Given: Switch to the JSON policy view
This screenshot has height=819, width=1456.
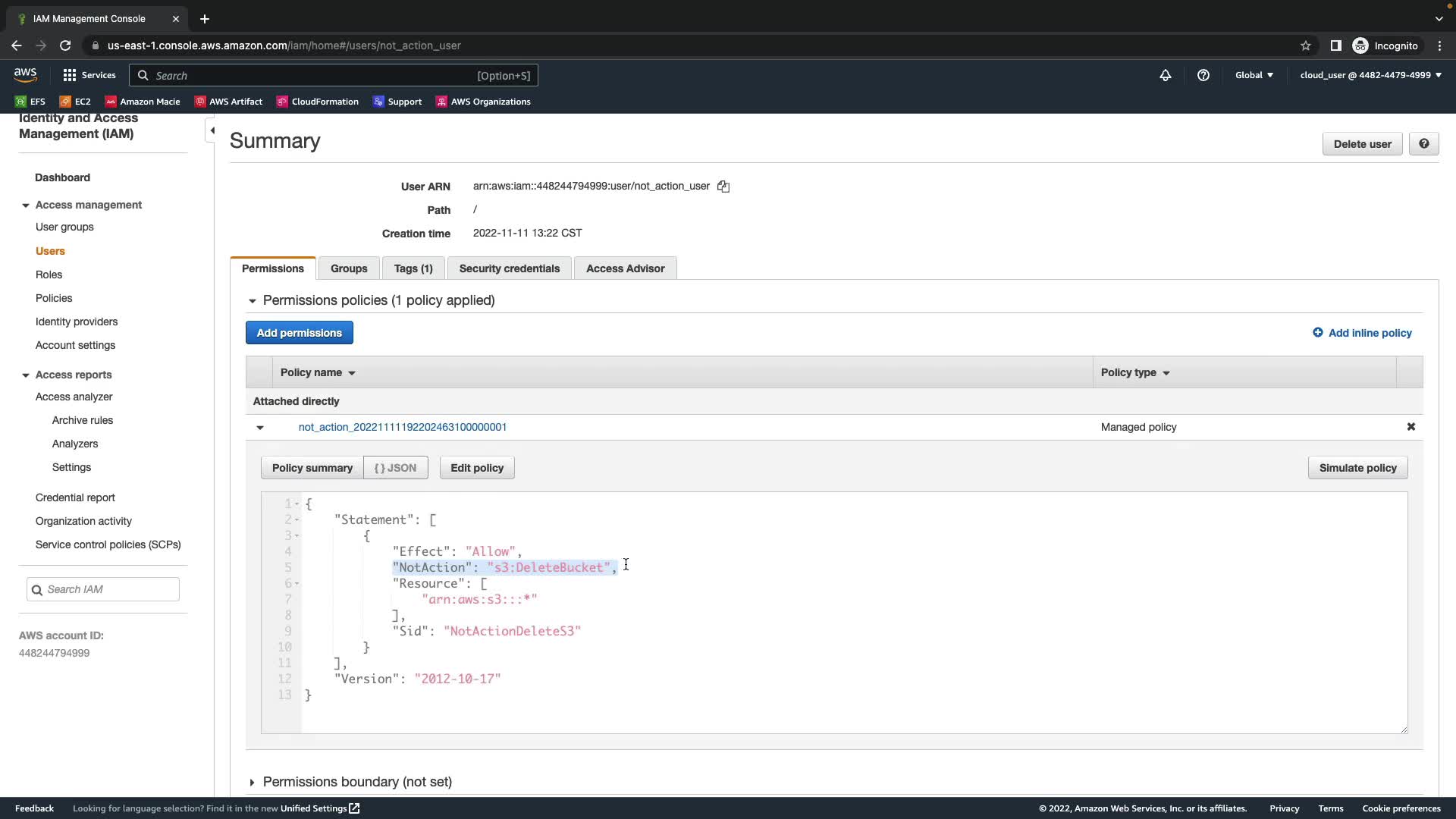Looking at the screenshot, I should (395, 468).
